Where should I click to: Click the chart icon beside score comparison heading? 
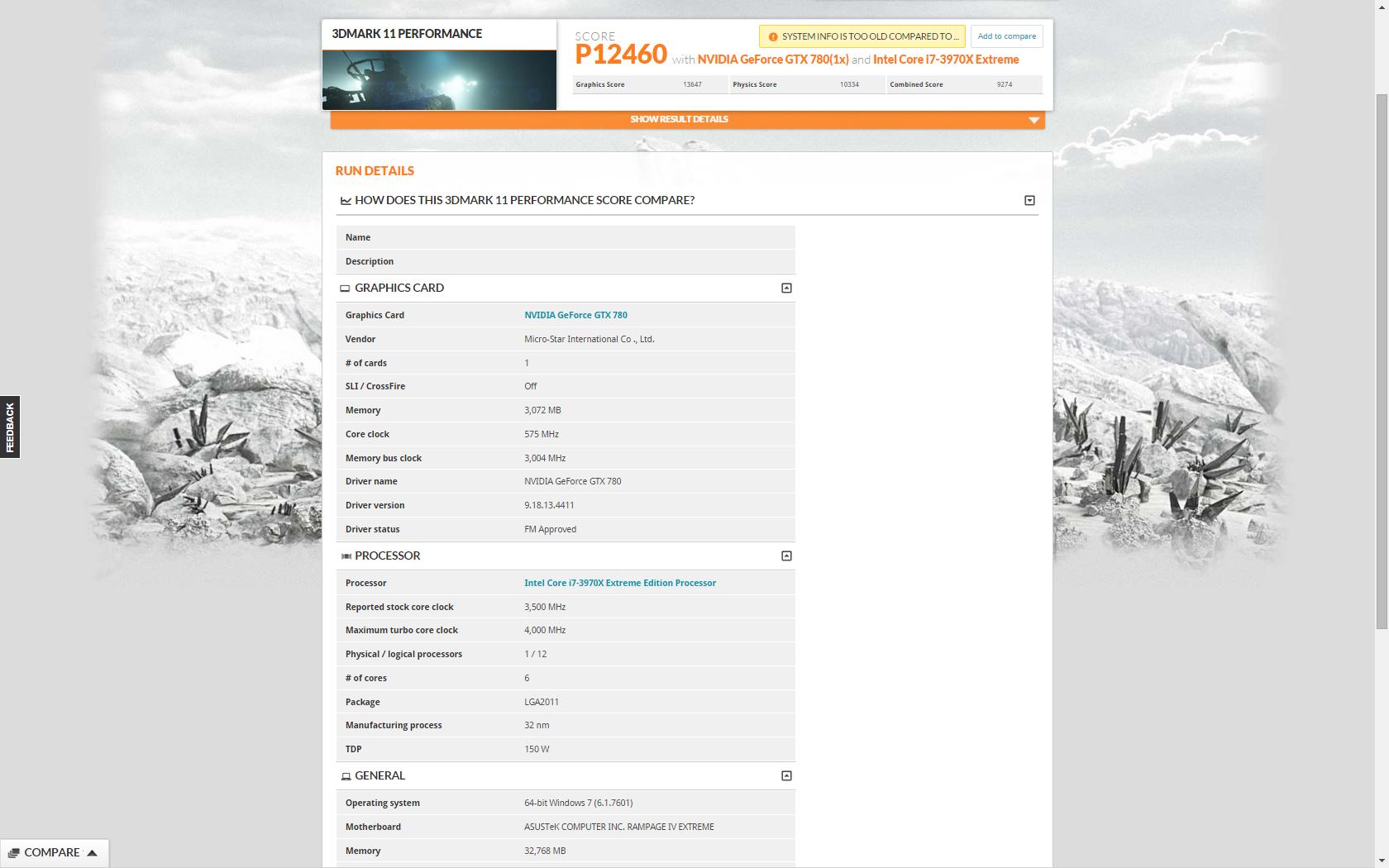tap(346, 201)
